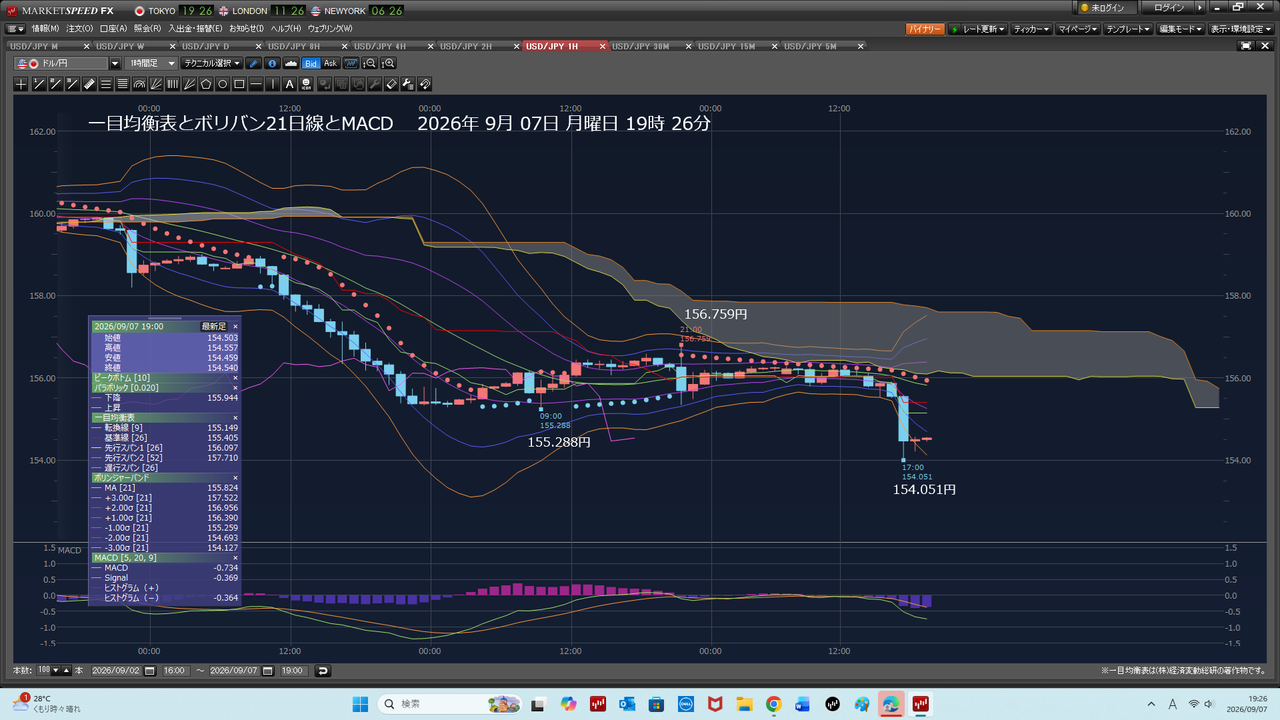The image size is (1280, 720).
Task: Click the zoom in magnifier icon
Action: click(389, 63)
